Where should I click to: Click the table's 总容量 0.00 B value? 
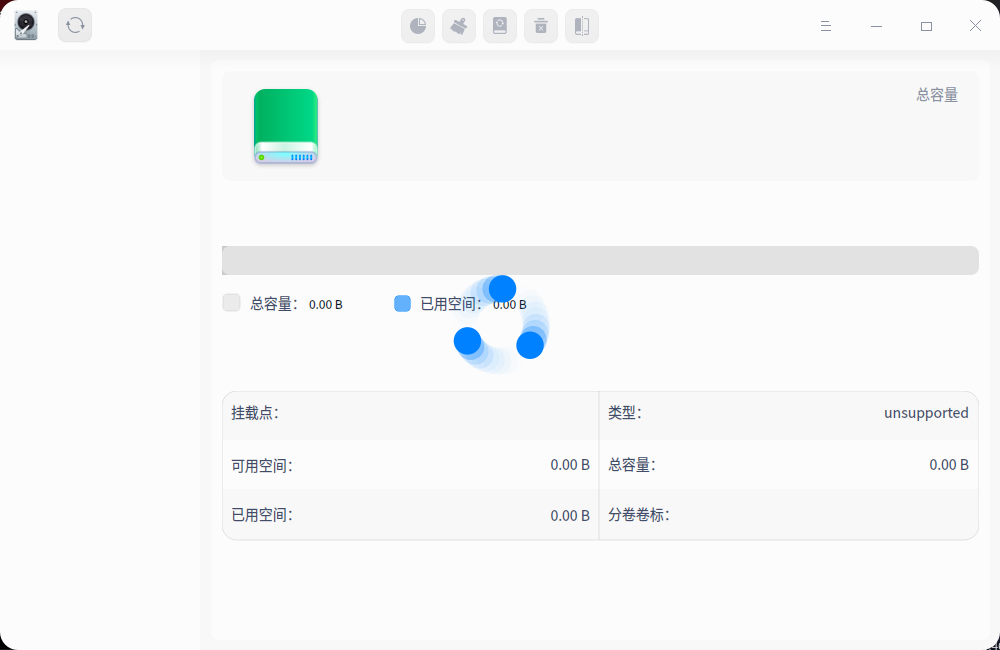click(x=949, y=464)
